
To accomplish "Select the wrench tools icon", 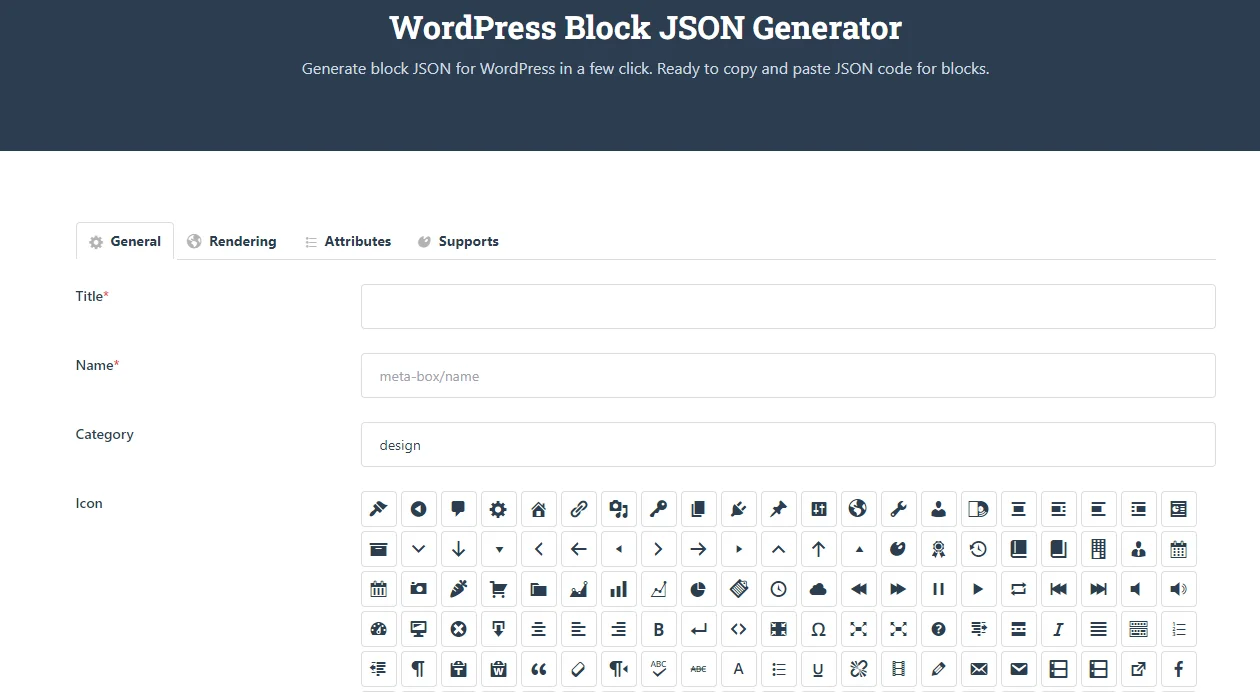I will click(x=899, y=509).
